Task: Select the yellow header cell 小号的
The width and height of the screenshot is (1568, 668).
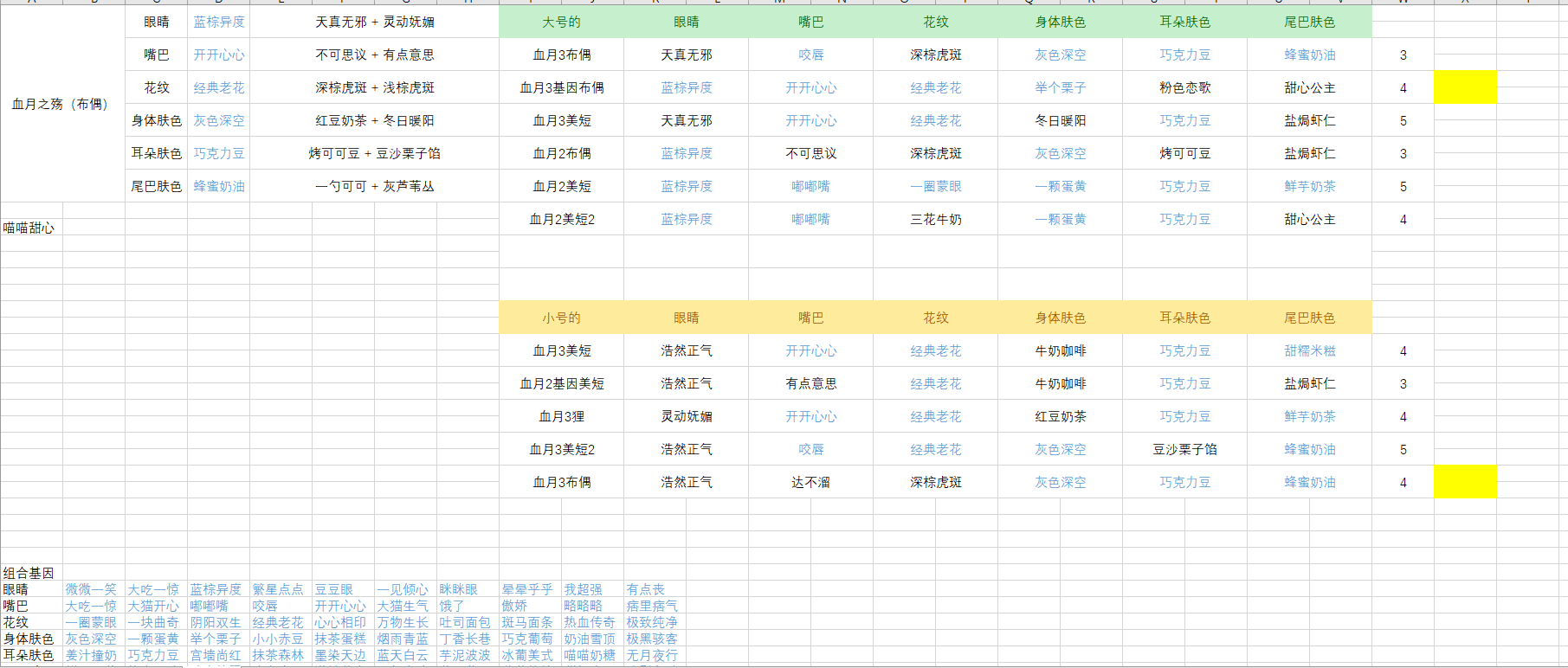Action: (561, 318)
